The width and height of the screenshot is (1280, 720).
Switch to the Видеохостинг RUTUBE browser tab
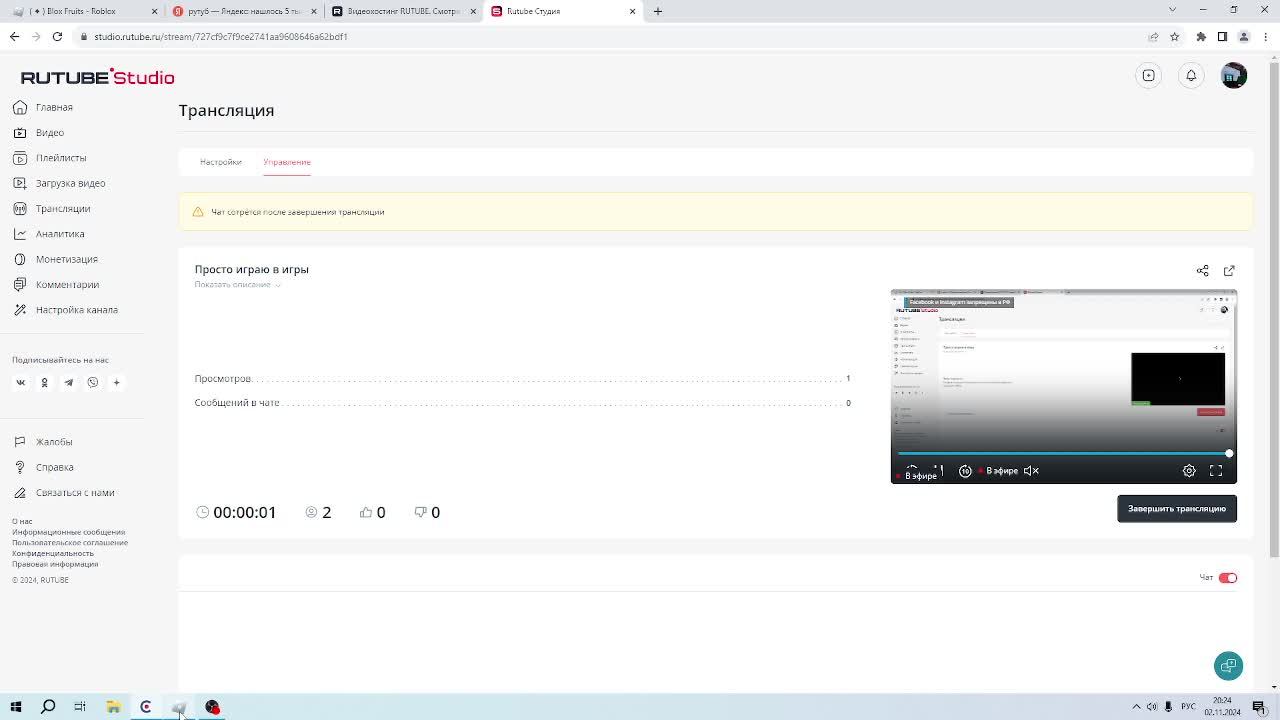click(403, 11)
